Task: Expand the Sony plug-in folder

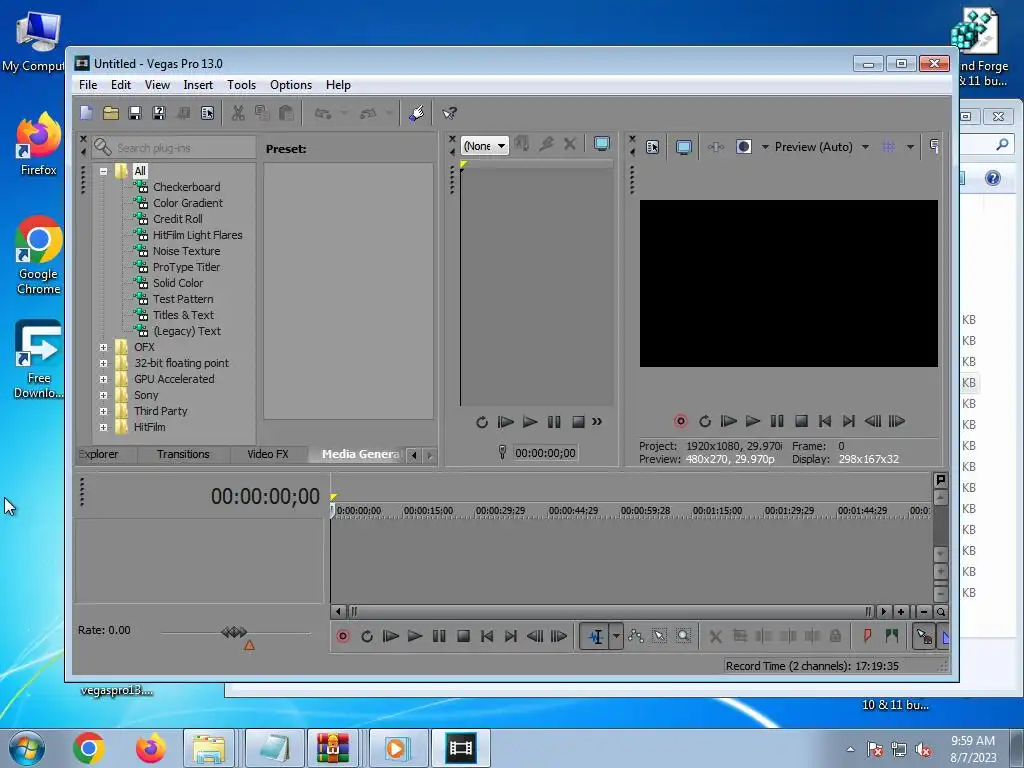Action: [103, 395]
